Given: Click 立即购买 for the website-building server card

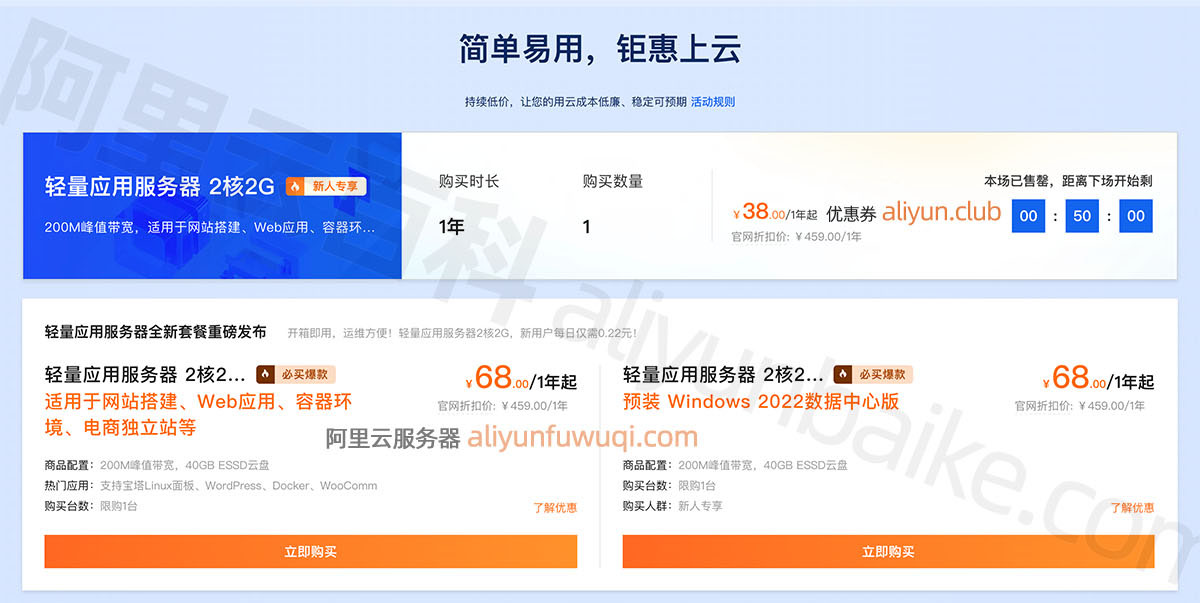Looking at the screenshot, I should click(311, 551).
